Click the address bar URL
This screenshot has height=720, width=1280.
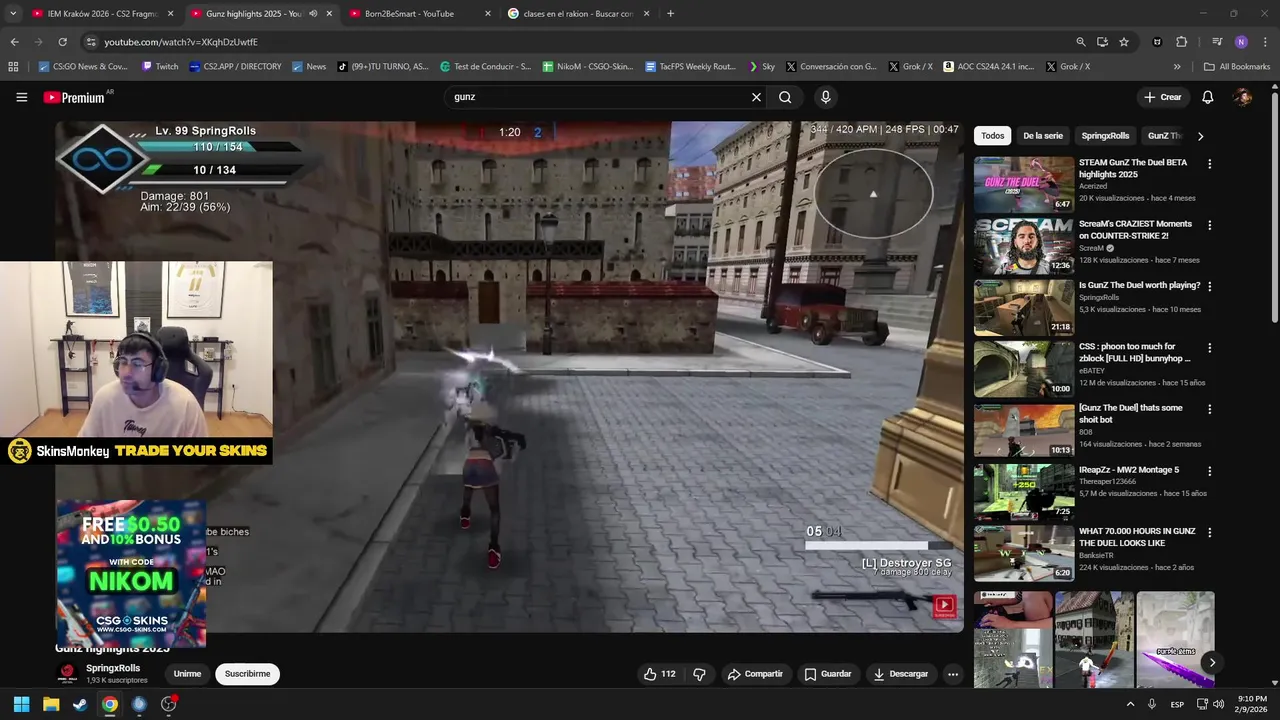point(180,42)
